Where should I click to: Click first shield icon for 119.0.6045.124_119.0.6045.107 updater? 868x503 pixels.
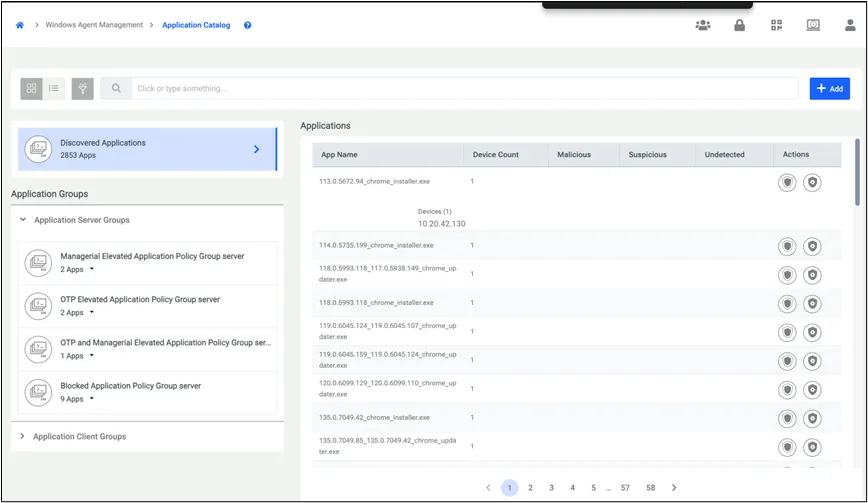coord(787,333)
